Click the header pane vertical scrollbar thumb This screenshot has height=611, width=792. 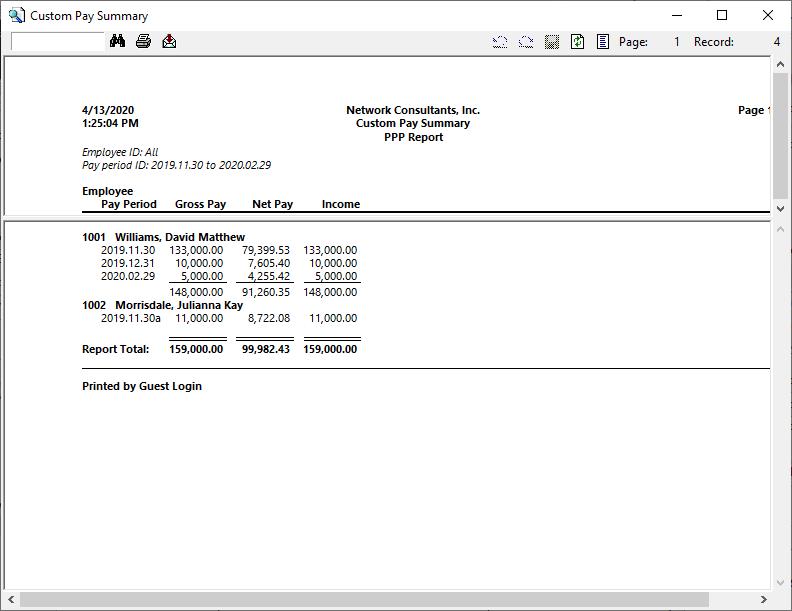[x=780, y=136]
